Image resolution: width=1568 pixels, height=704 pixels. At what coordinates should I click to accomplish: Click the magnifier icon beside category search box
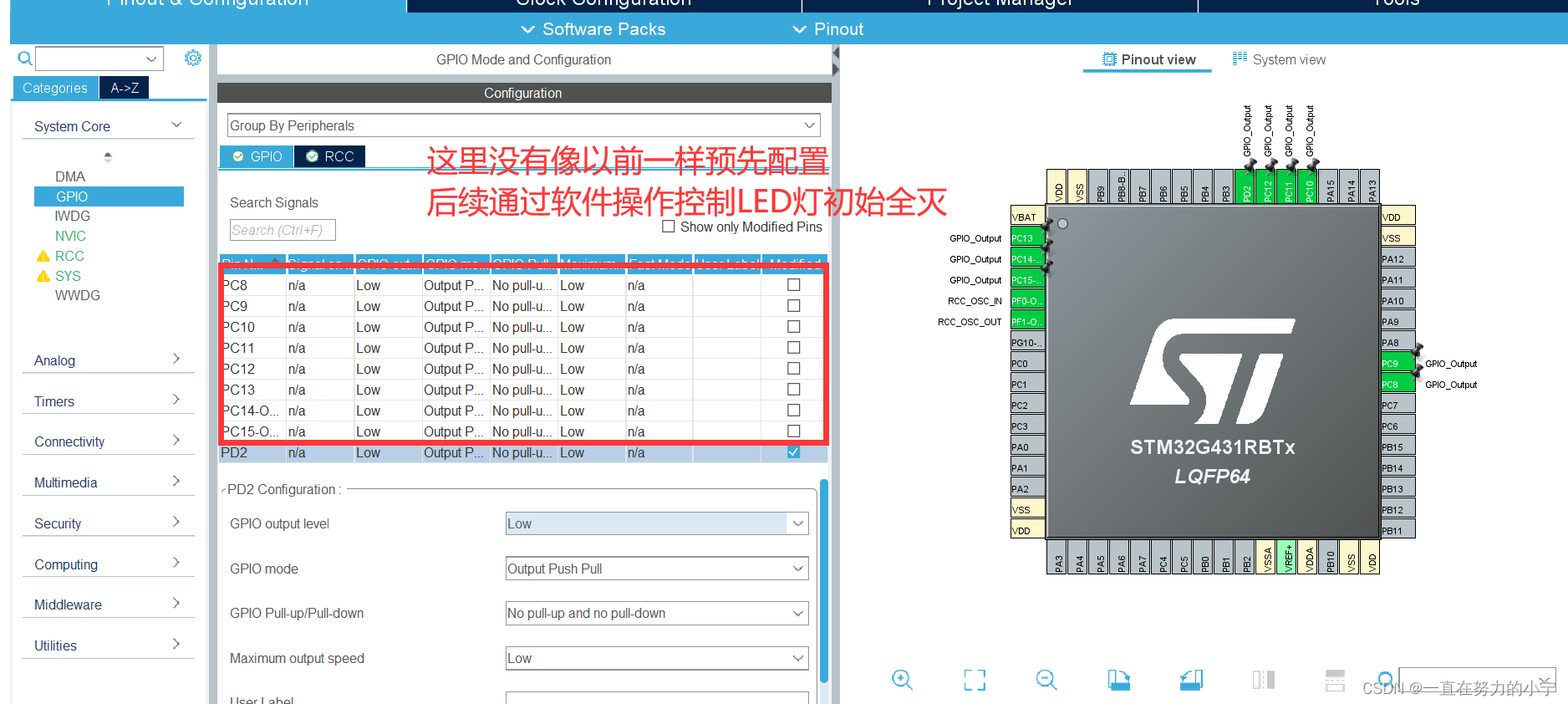[x=25, y=59]
